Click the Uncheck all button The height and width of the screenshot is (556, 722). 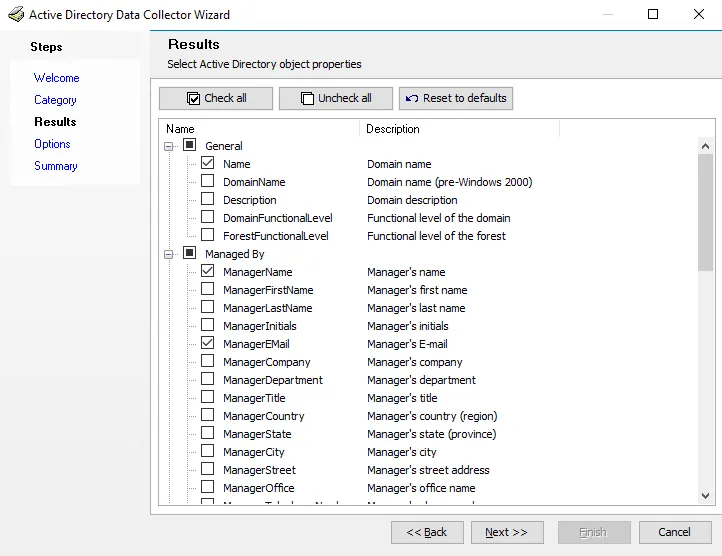(336, 98)
